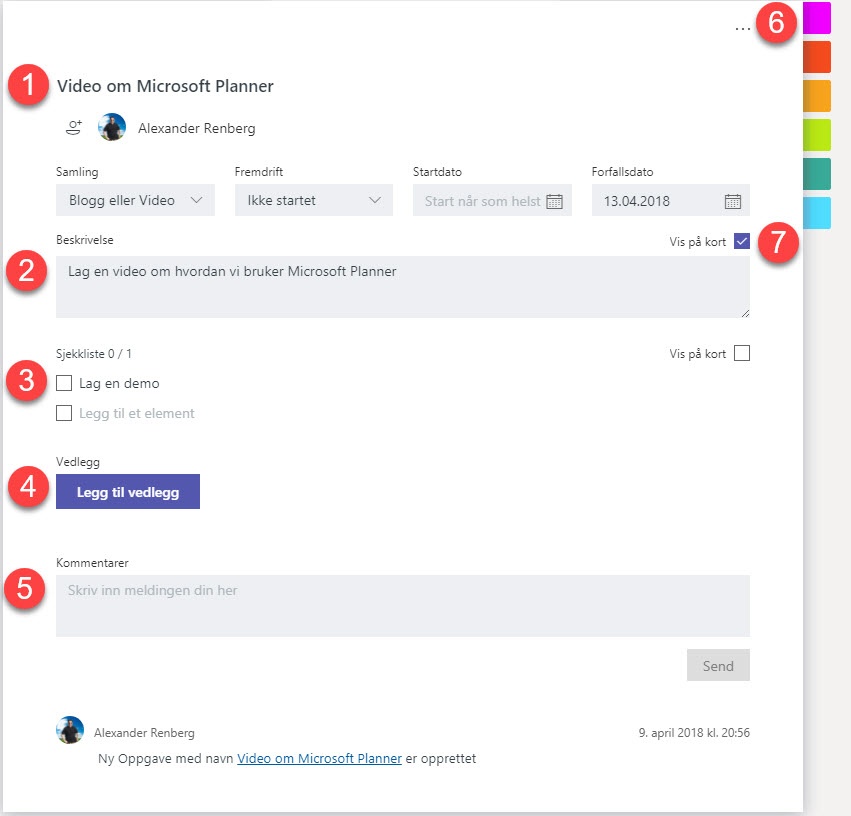
Task: Click the Startdato field Start når som helst
Action: point(492,200)
